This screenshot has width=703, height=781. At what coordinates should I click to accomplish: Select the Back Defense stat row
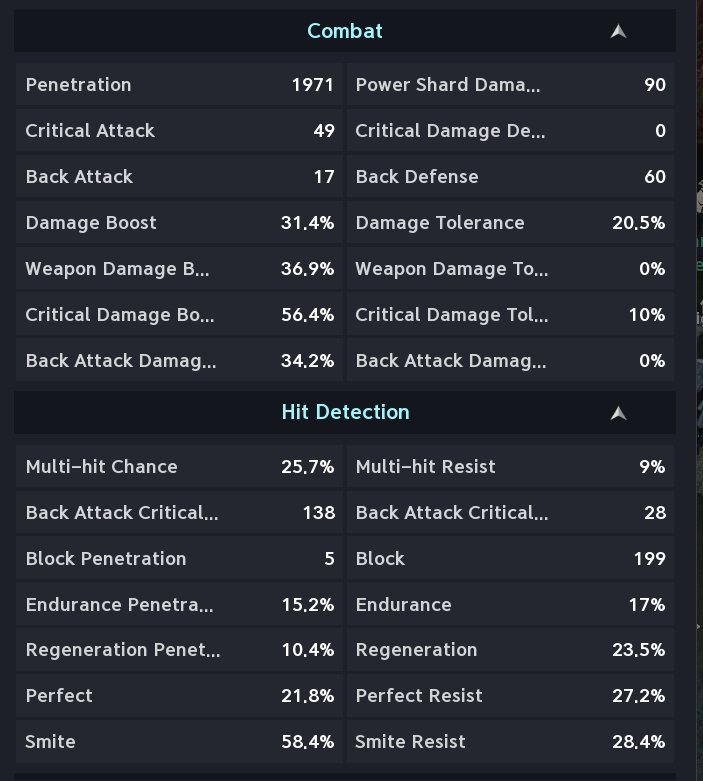(x=511, y=177)
